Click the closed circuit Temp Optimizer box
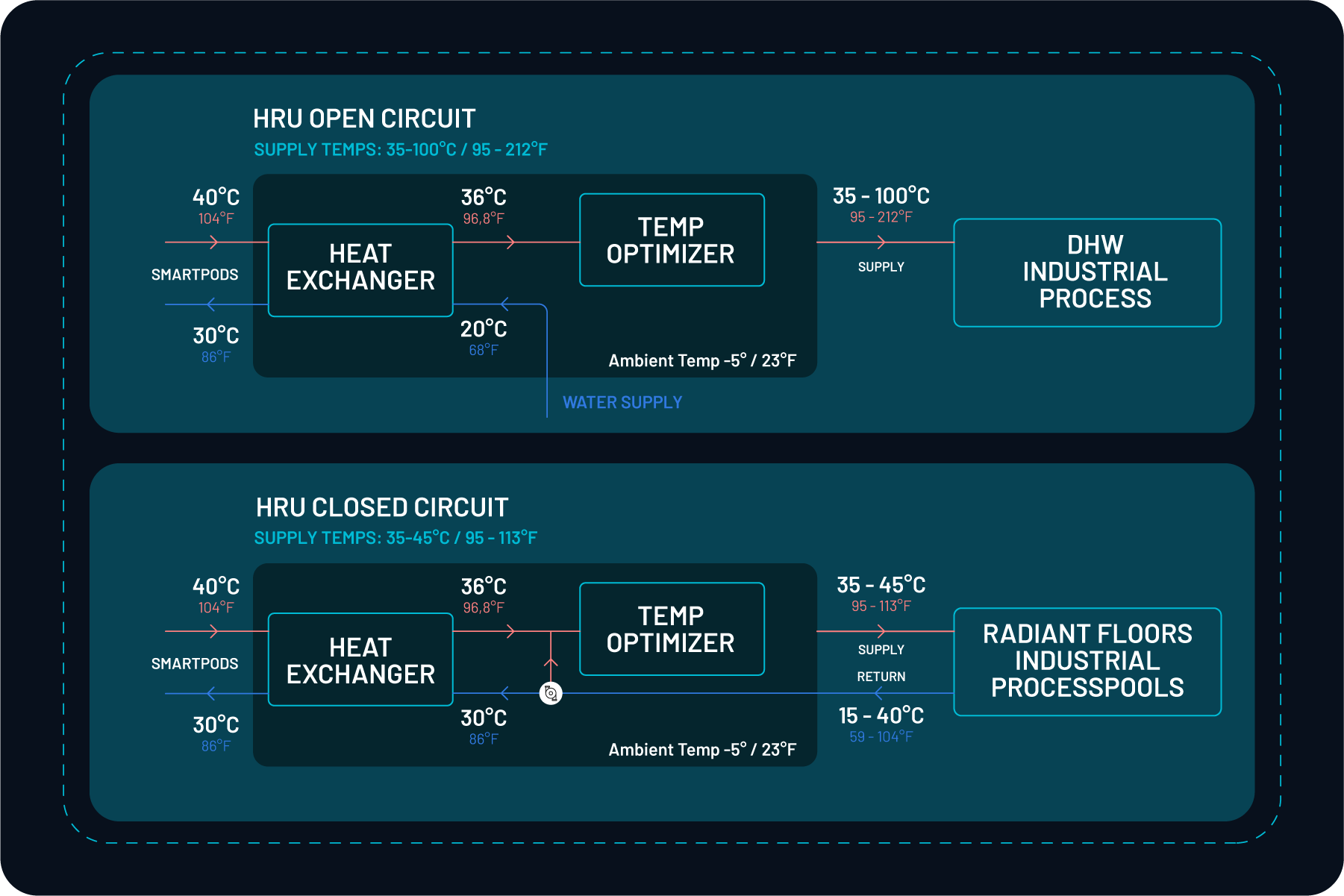The height and width of the screenshot is (896, 1344). 672,629
